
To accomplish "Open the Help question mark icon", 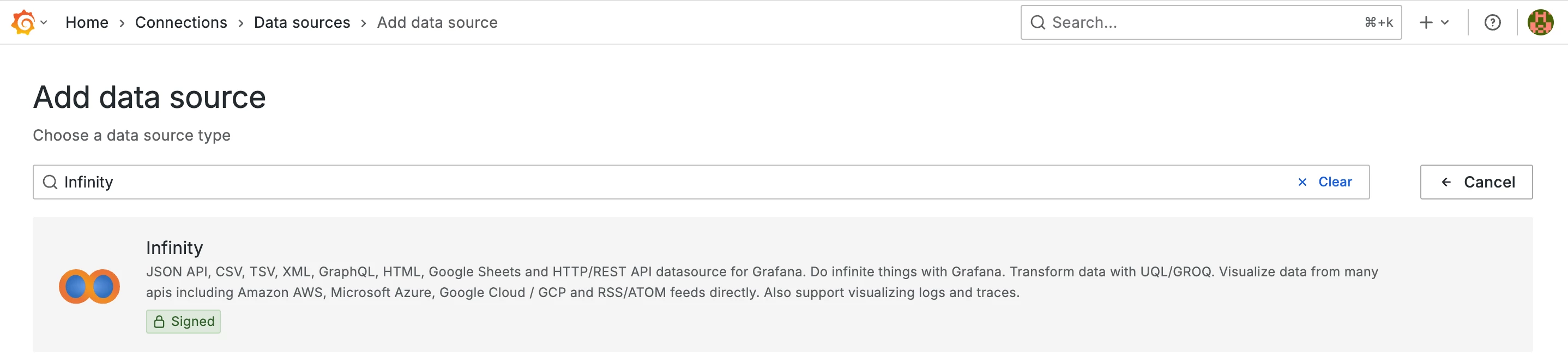I will point(1492,22).
